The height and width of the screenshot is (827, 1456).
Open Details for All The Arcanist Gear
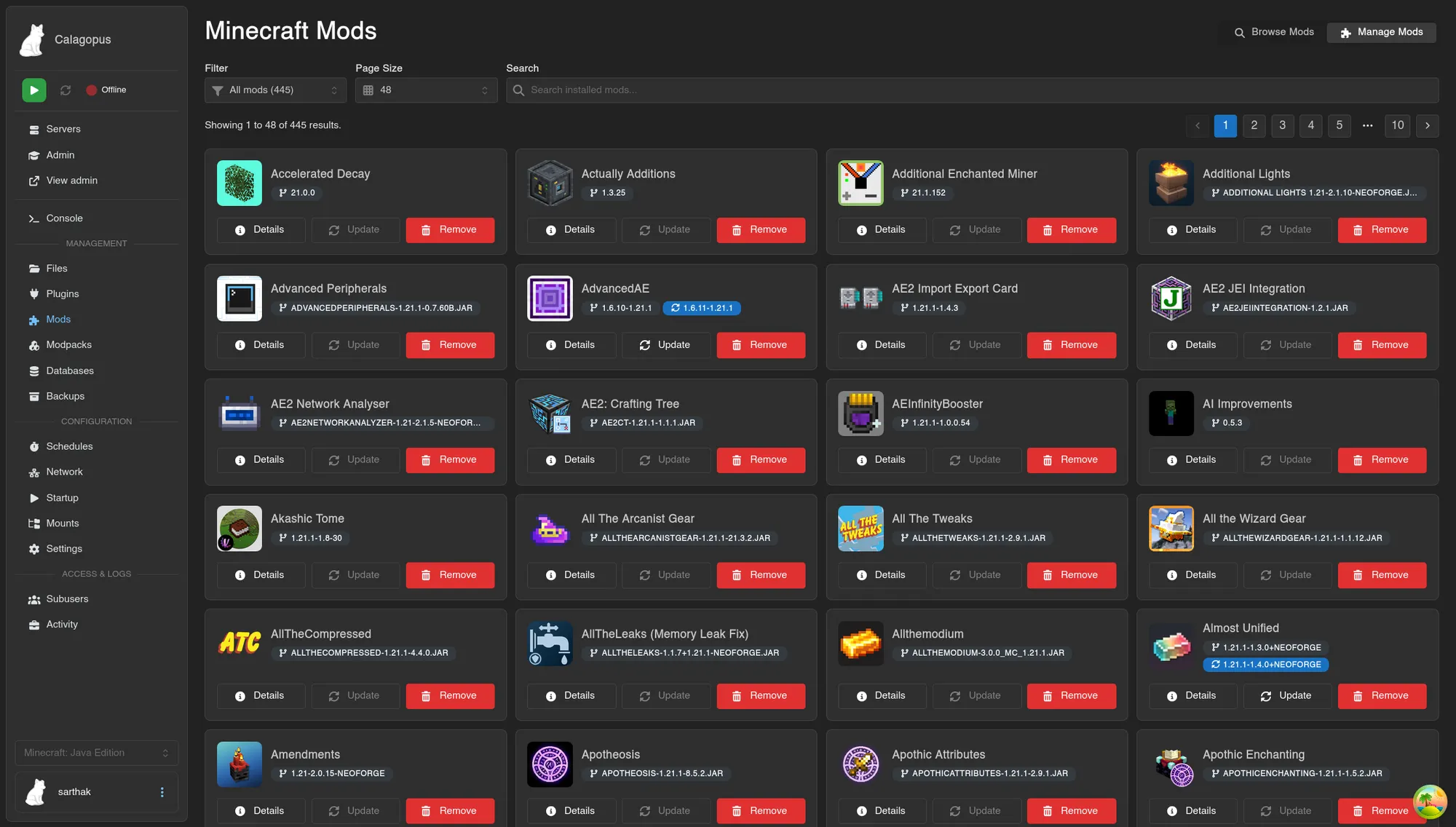(x=571, y=575)
